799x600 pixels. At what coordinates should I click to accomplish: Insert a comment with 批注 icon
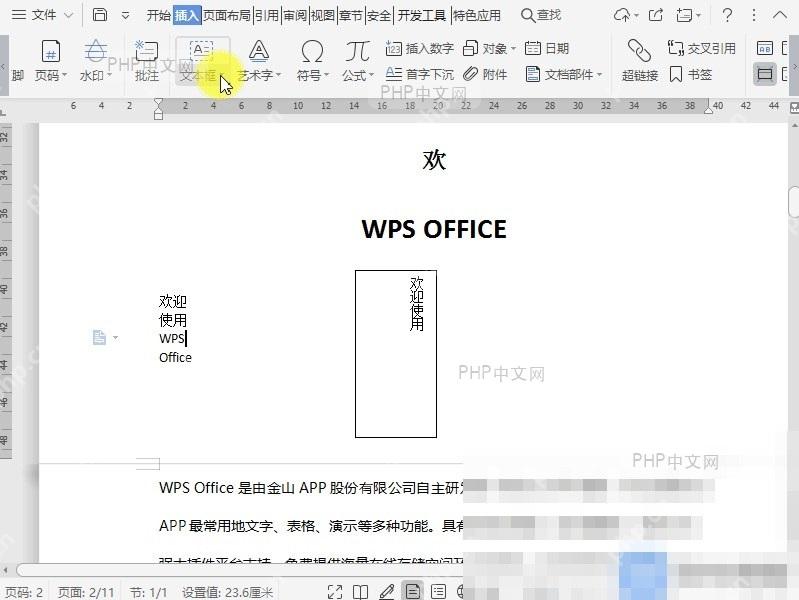147,51
